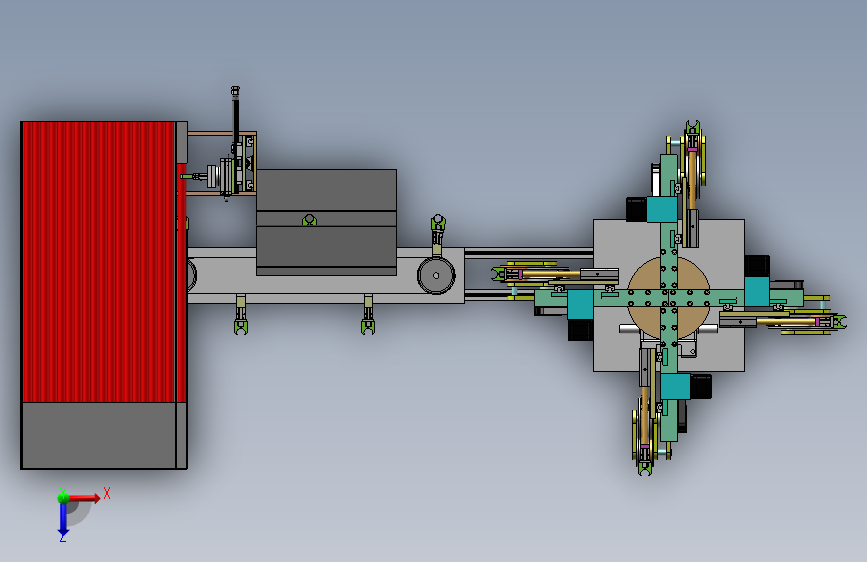This screenshot has width=867, height=562.
Task: Select the black motor on the turntable's right side
Action: pos(757,266)
